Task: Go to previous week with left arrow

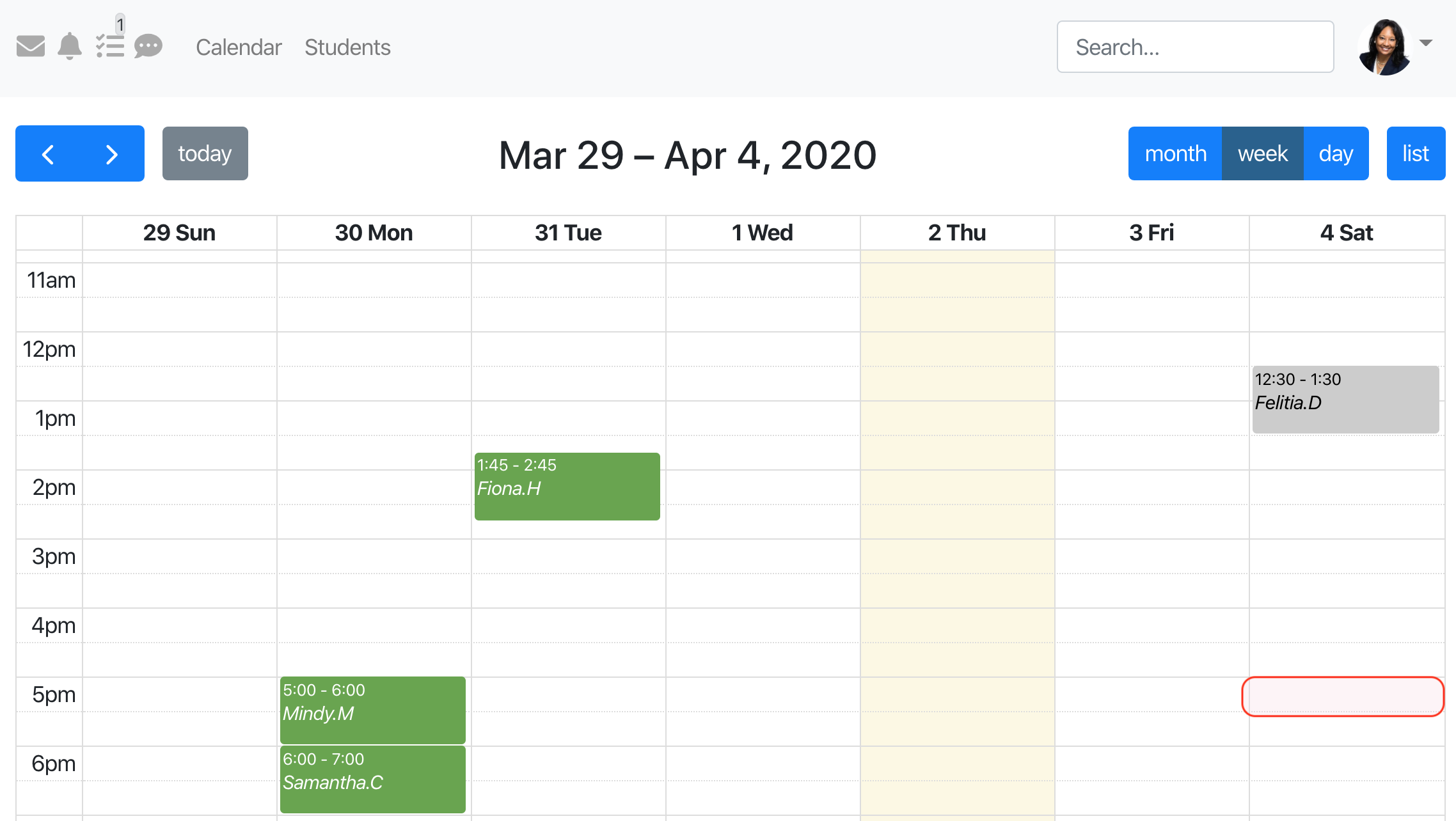Action: 48,154
